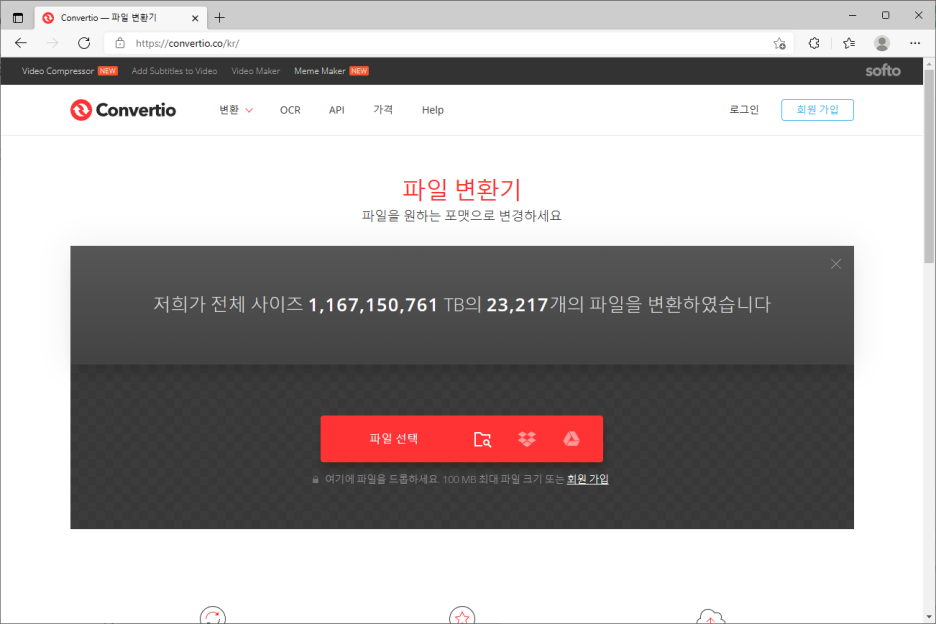The width and height of the screenshot is (936, 624).
Task: Click the scrollbar up arrow
Action: click(x=929, y=63)
